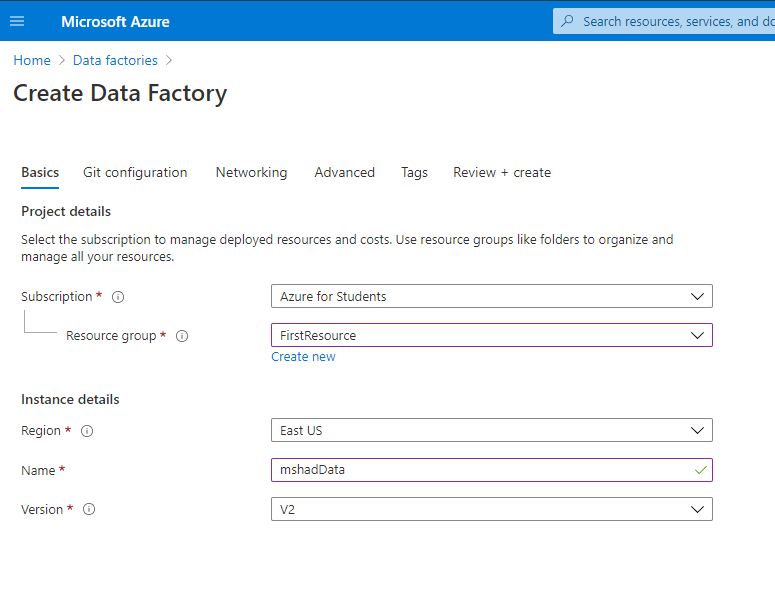The height and width of the screenshot is (610, 775).
Task: Click the Subscription info icon
Action: coord(118,297)
